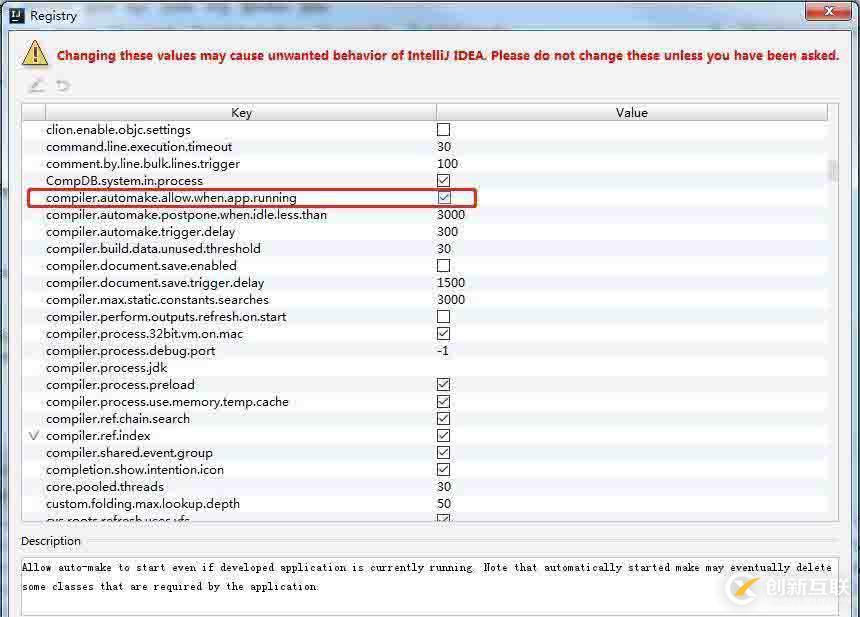
Task: Select compiler.process.use.memory.temp.cache key
Action: [167, 401]
